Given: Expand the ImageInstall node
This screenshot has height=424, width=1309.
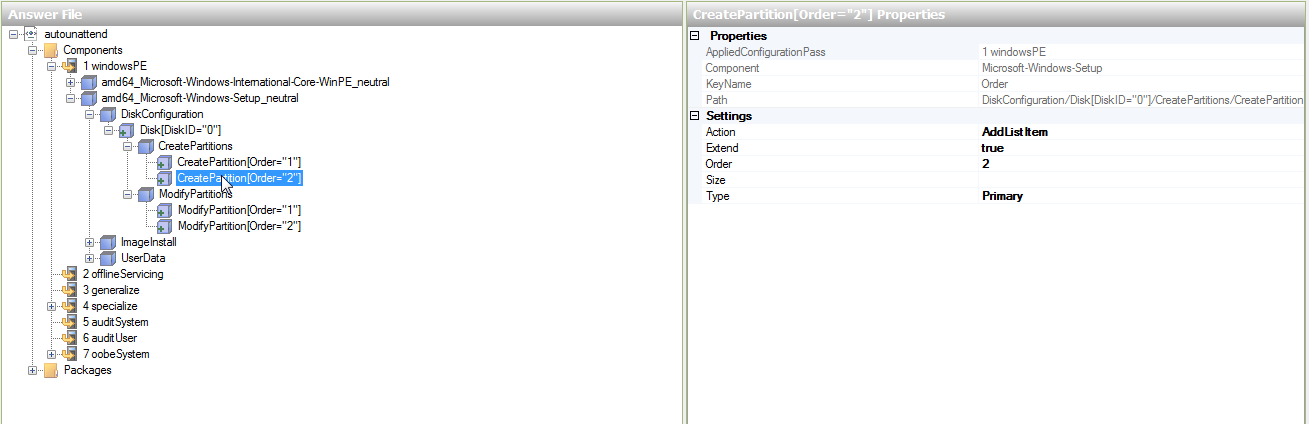Looking at the screenshot, I should pyautogui.click(x=89, y=242).
